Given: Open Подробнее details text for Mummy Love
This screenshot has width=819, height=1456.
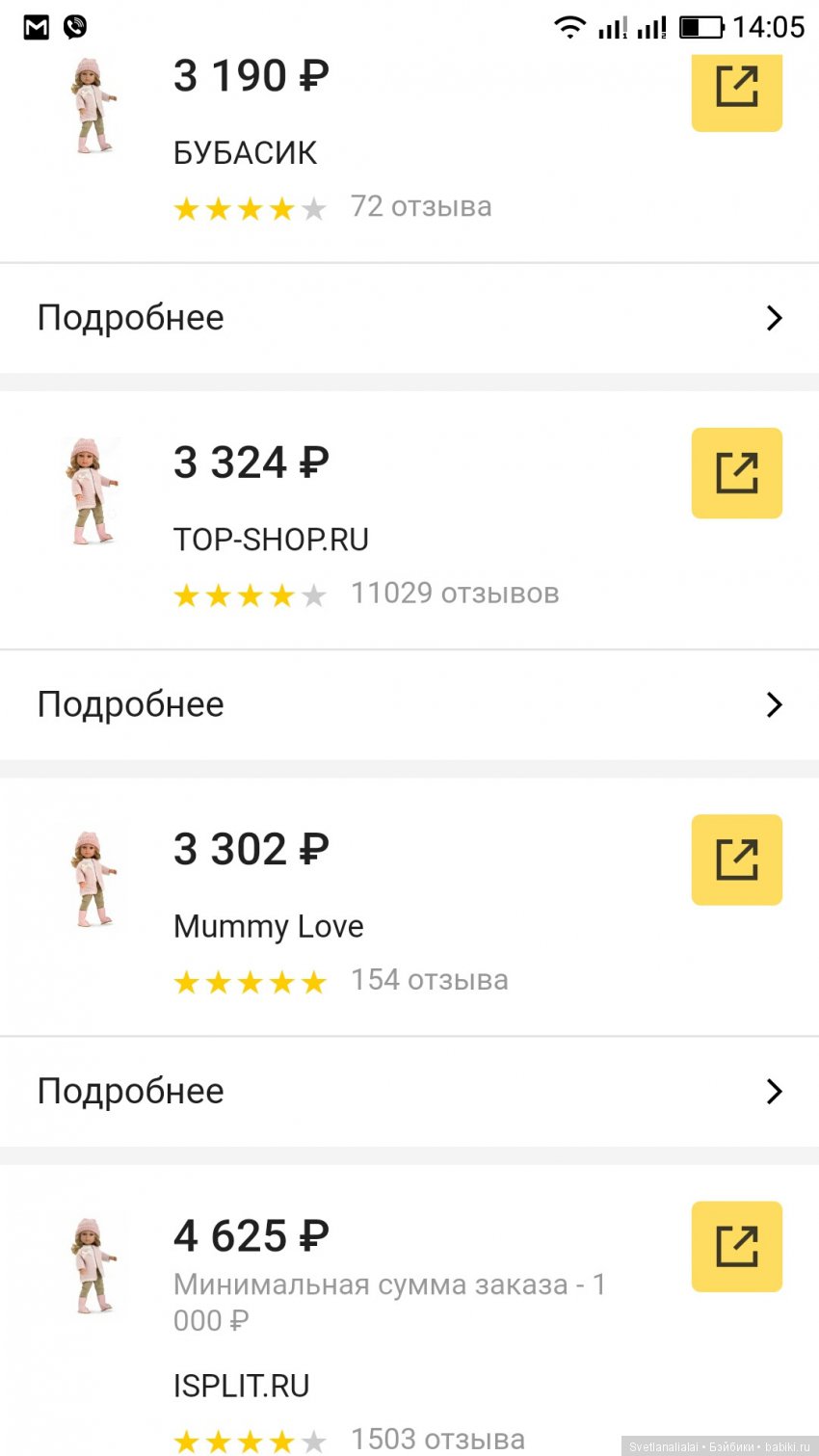Looking at the screenshot, I should (x=131, y=1091).
